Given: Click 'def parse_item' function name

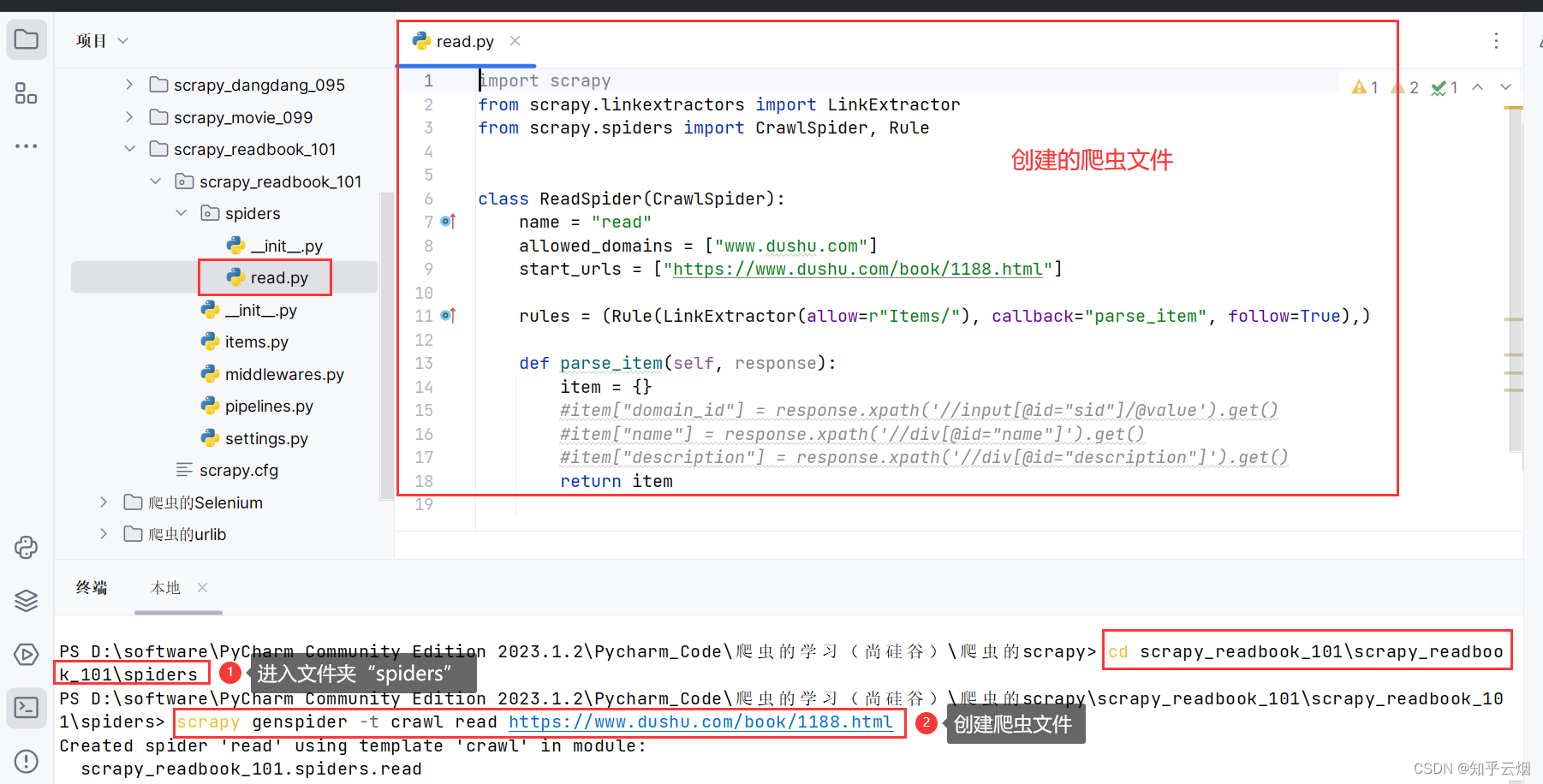Looking at the screenshot, I should coord(611,363).
